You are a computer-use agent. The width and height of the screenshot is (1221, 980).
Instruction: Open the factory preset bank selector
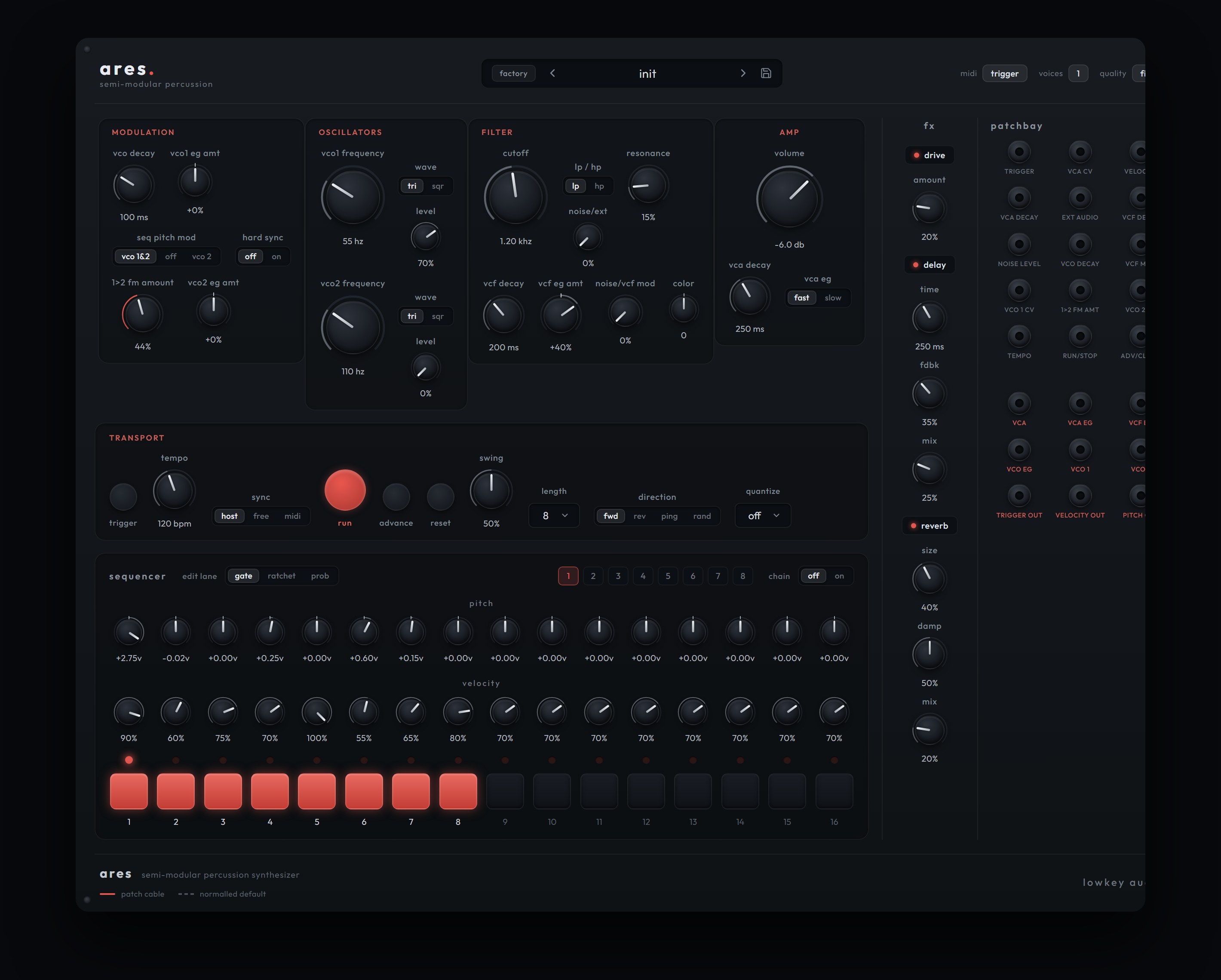point(513,73)
